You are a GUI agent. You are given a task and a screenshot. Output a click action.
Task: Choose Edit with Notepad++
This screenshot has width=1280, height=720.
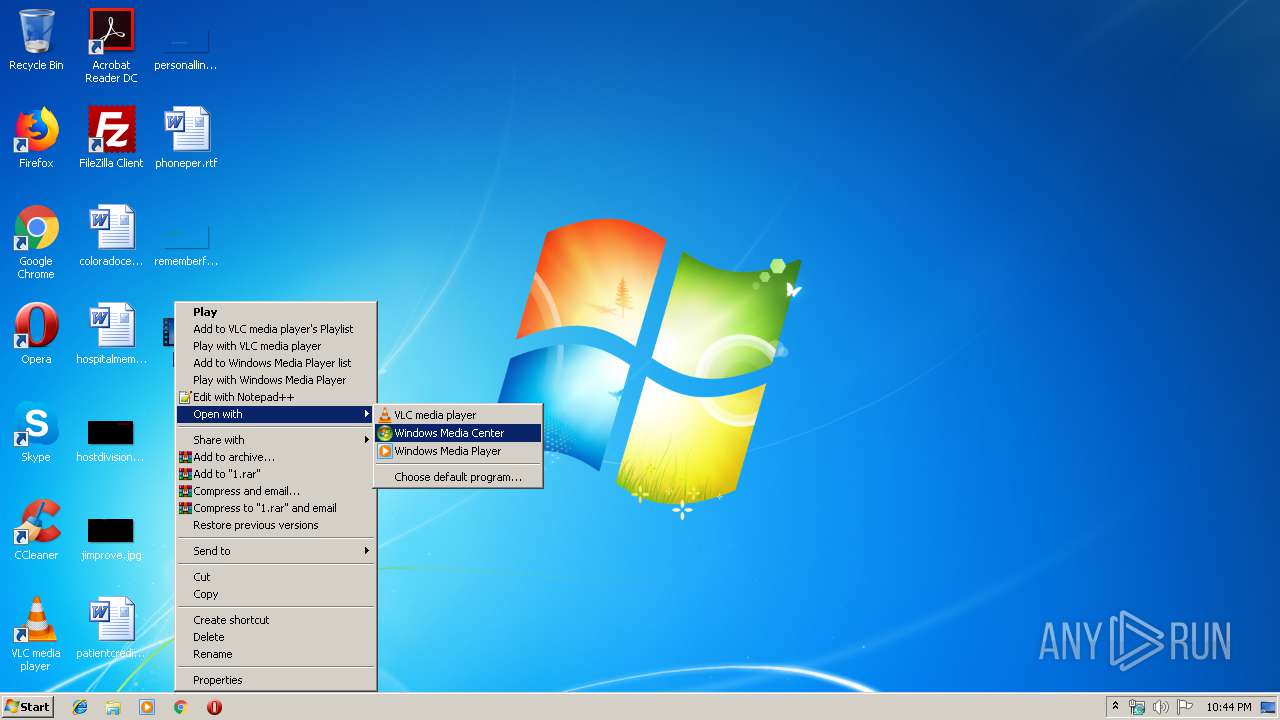coord(276,397)
